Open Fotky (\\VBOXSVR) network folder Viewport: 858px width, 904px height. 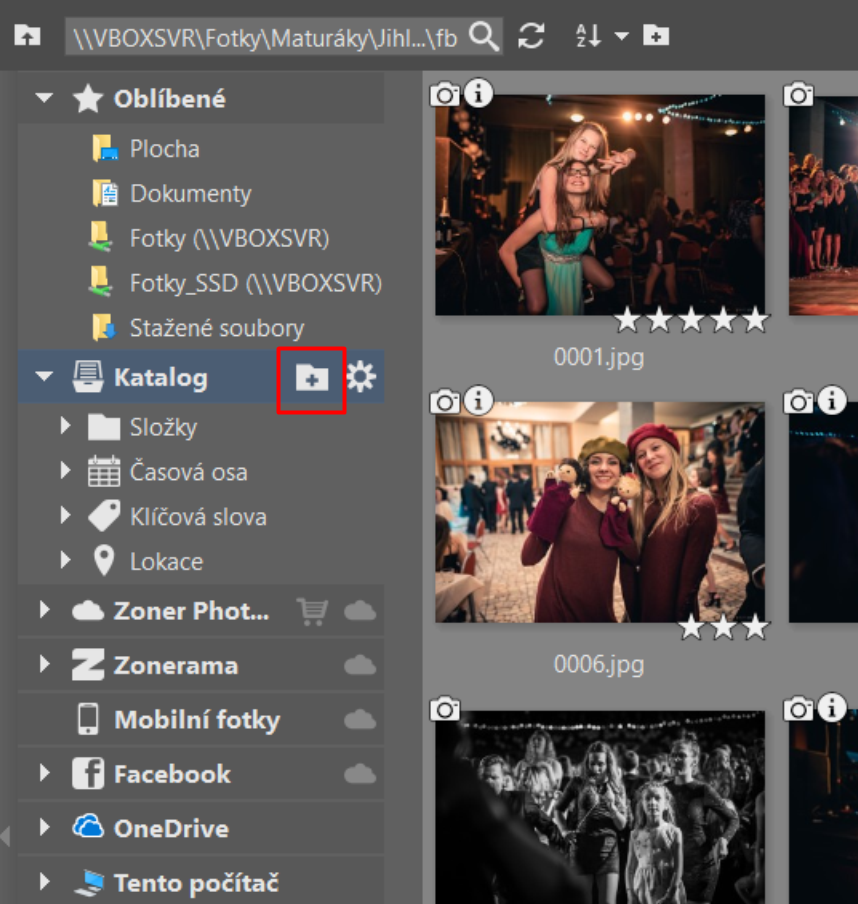pyautogui.click(x=229, y=238)
